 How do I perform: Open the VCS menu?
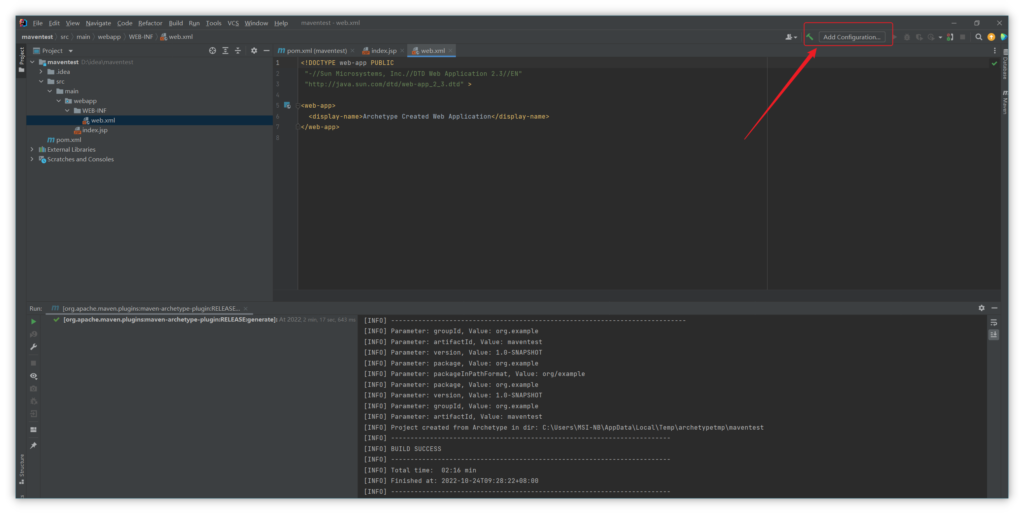pyautogui.click(x=233, y=24)
